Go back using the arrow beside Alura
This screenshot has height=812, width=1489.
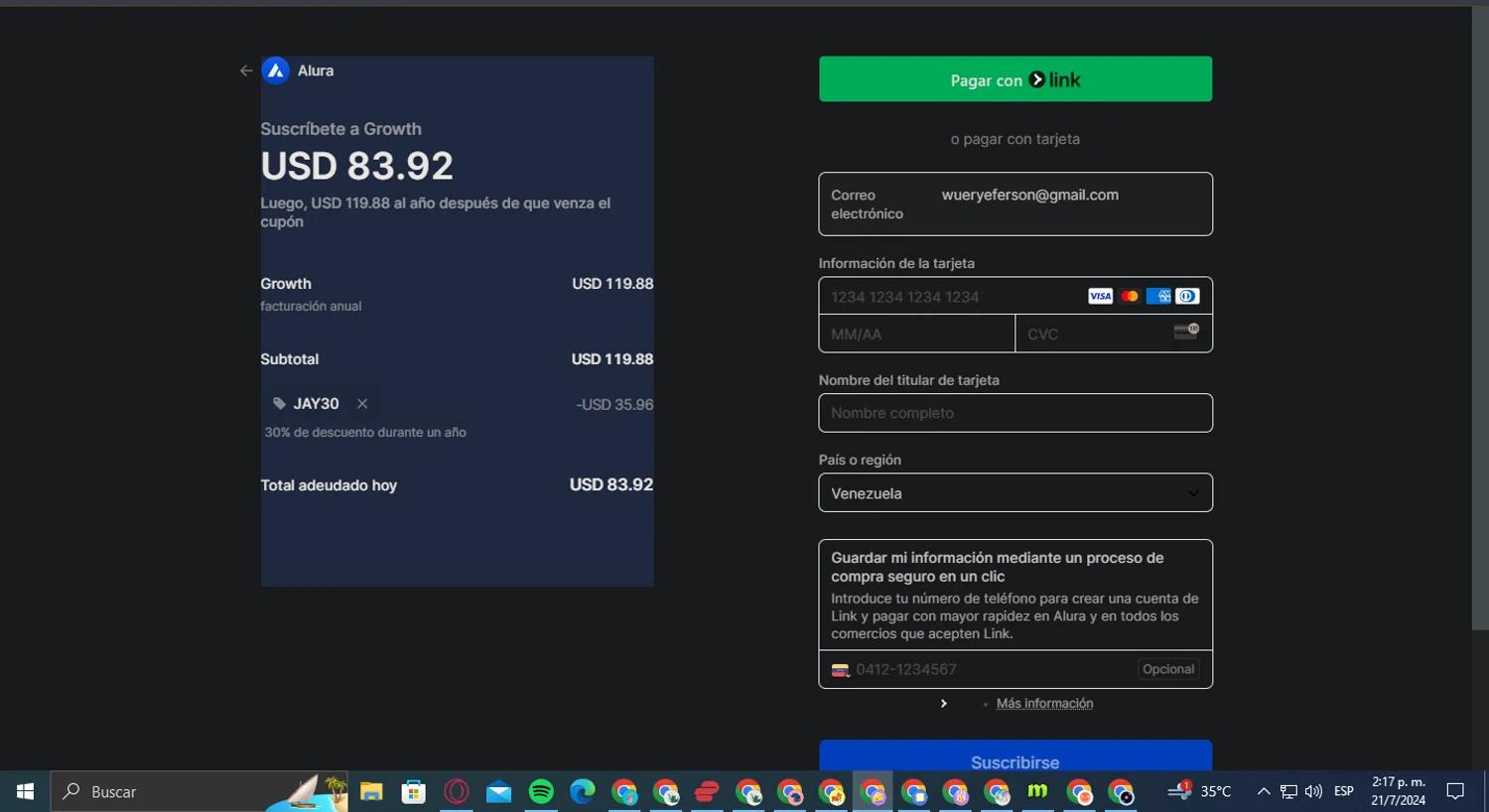click(x=246, y=70)
